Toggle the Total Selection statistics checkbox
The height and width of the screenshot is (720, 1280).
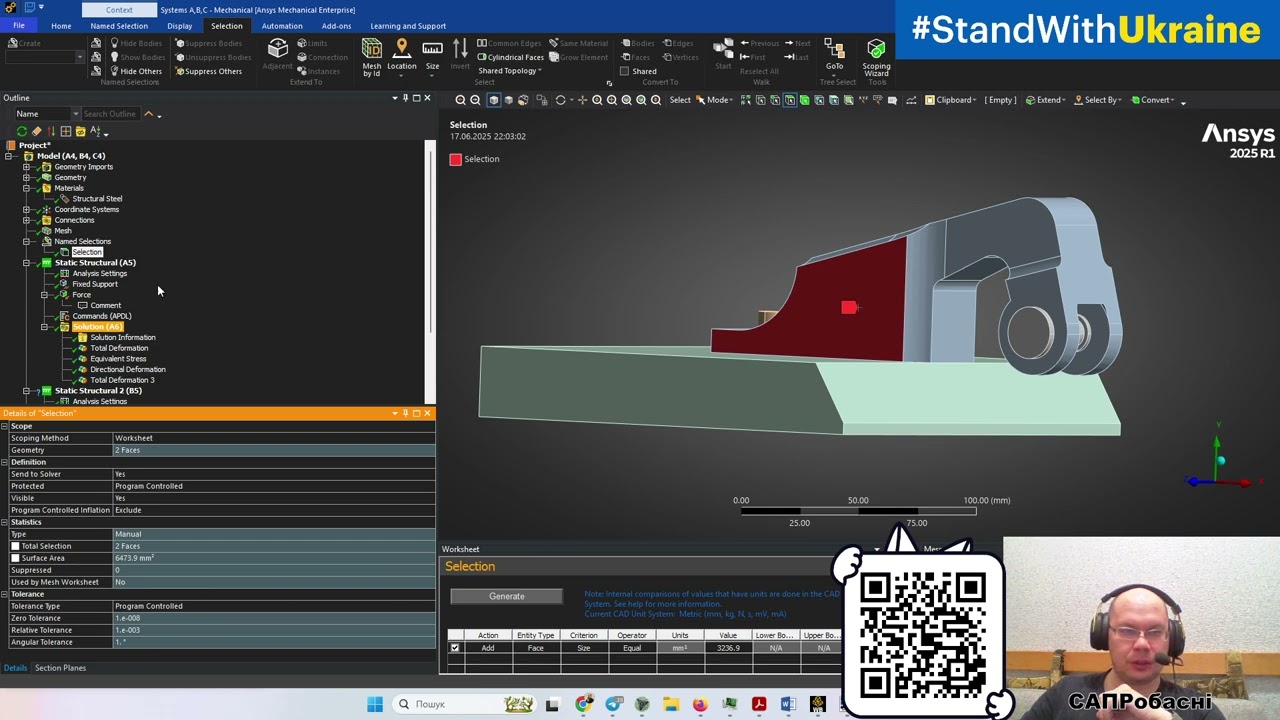[x=15, y=546]
